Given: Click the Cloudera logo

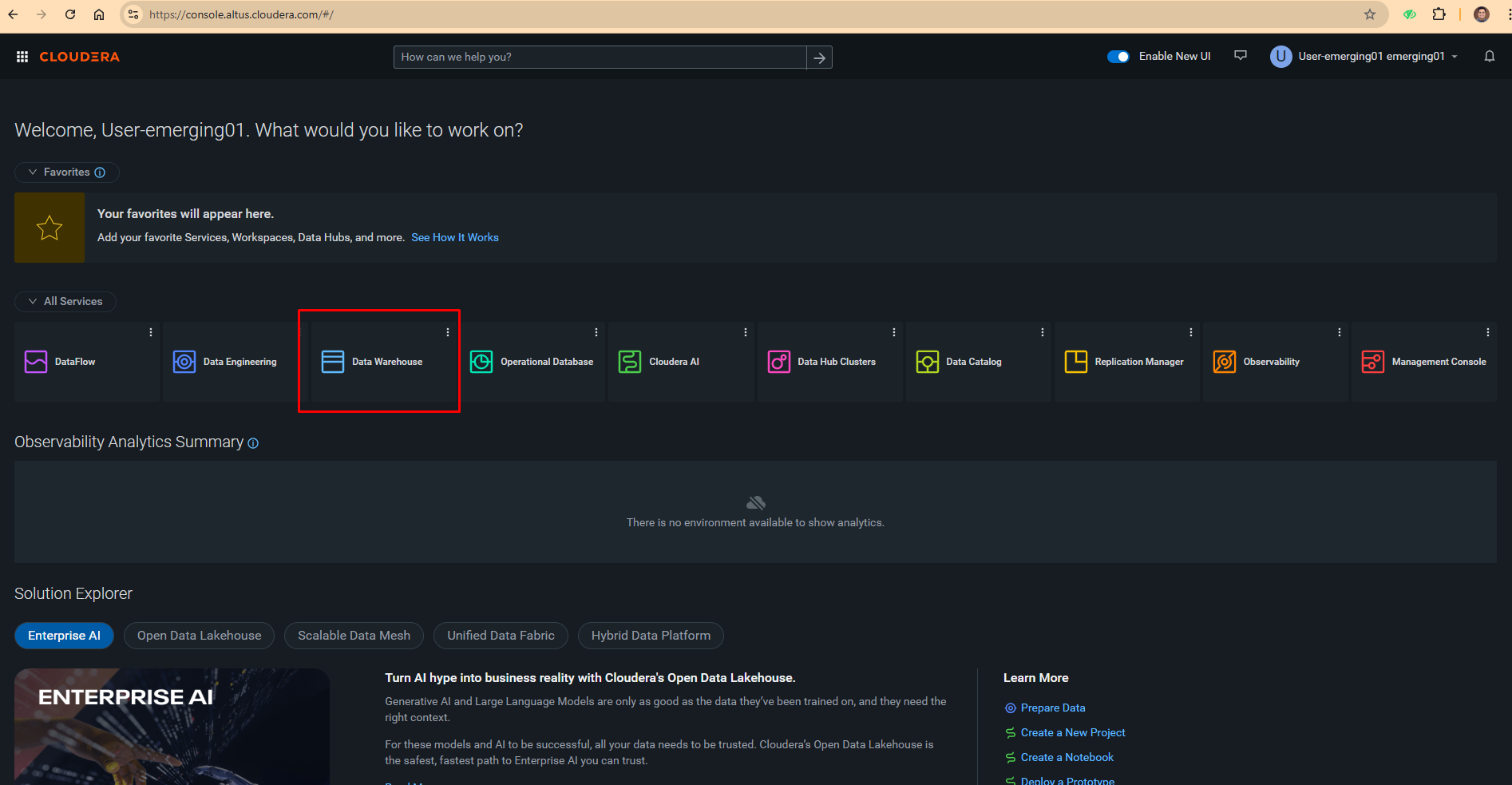Looking at the screenshot, I should pyautogui.click(x=80, y=57).
